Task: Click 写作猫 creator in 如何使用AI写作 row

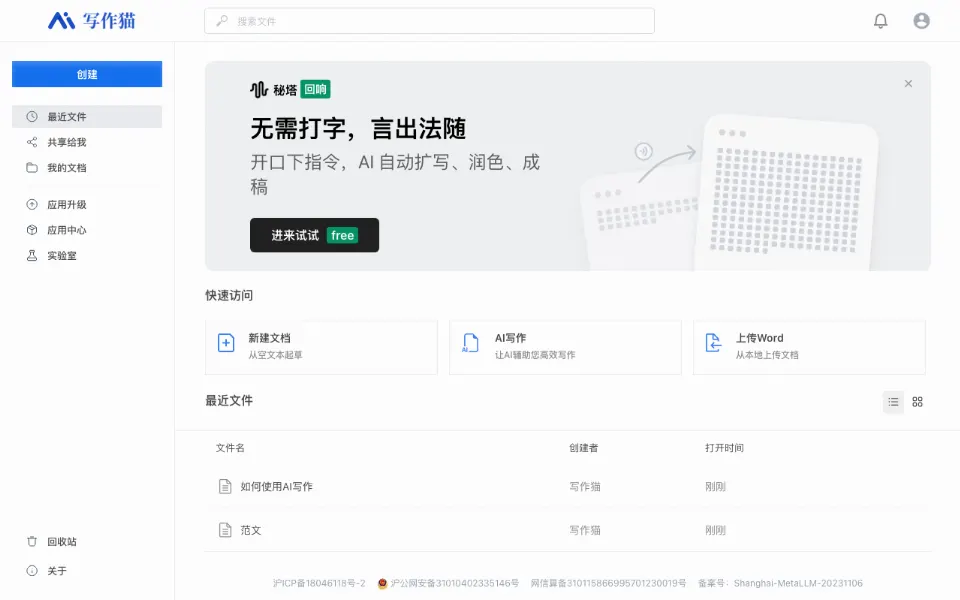Action: pos(585,487)
